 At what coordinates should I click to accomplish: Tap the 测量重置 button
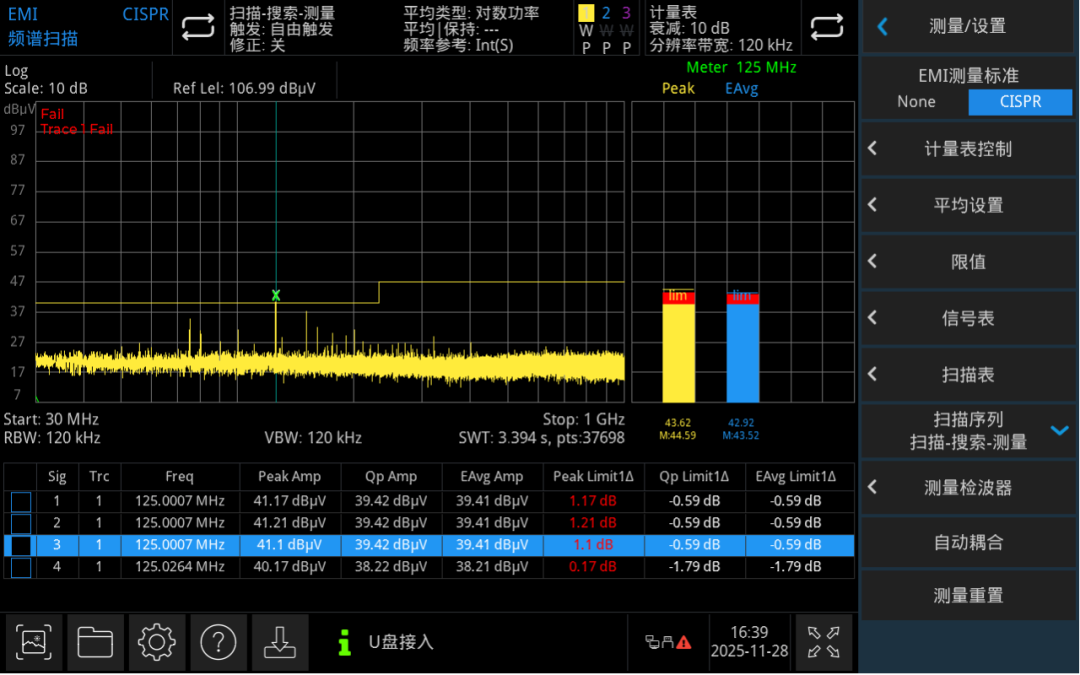[x=968, y=596]
